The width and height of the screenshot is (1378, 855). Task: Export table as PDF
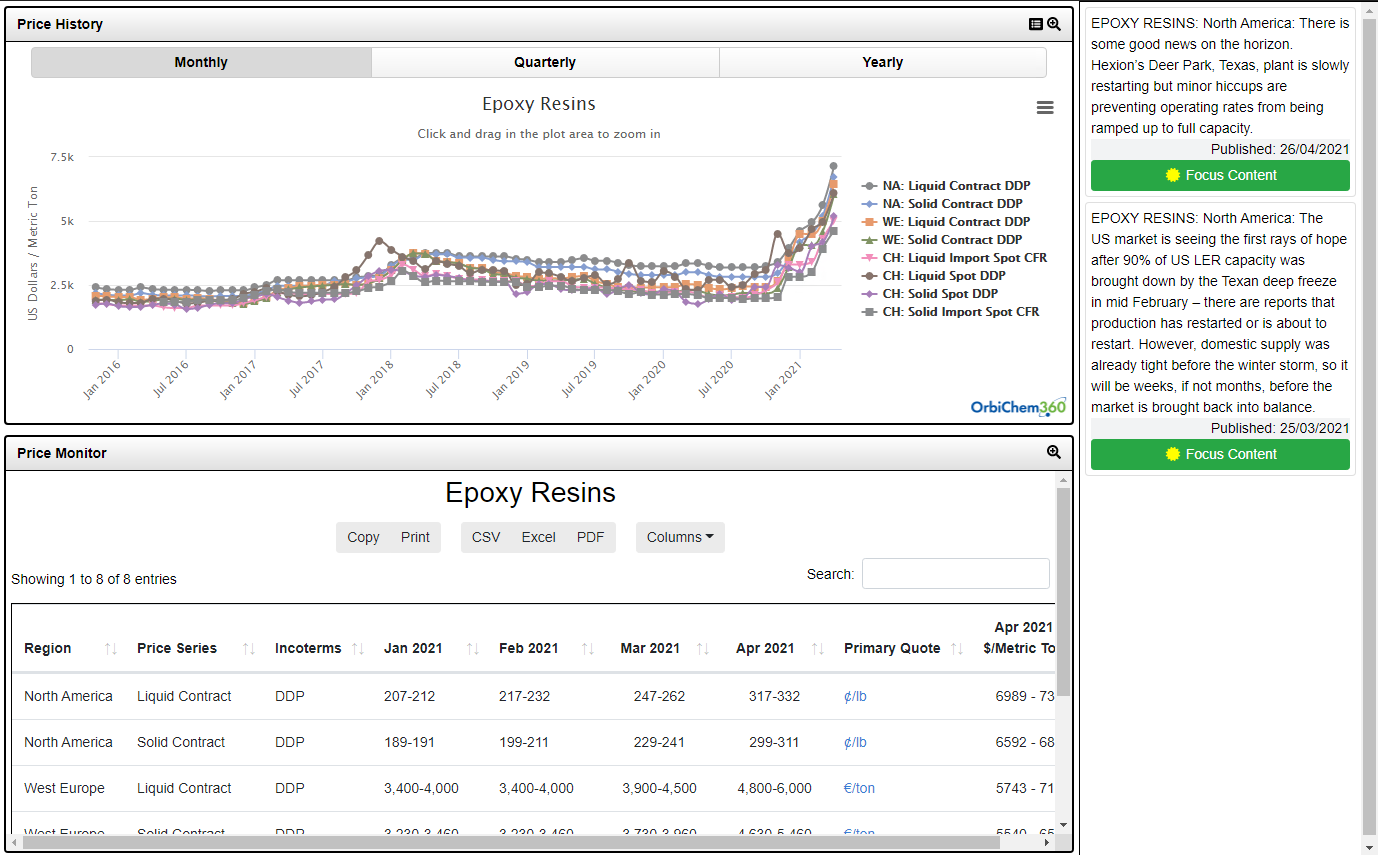pyautogui.click(x=590, y=537)
